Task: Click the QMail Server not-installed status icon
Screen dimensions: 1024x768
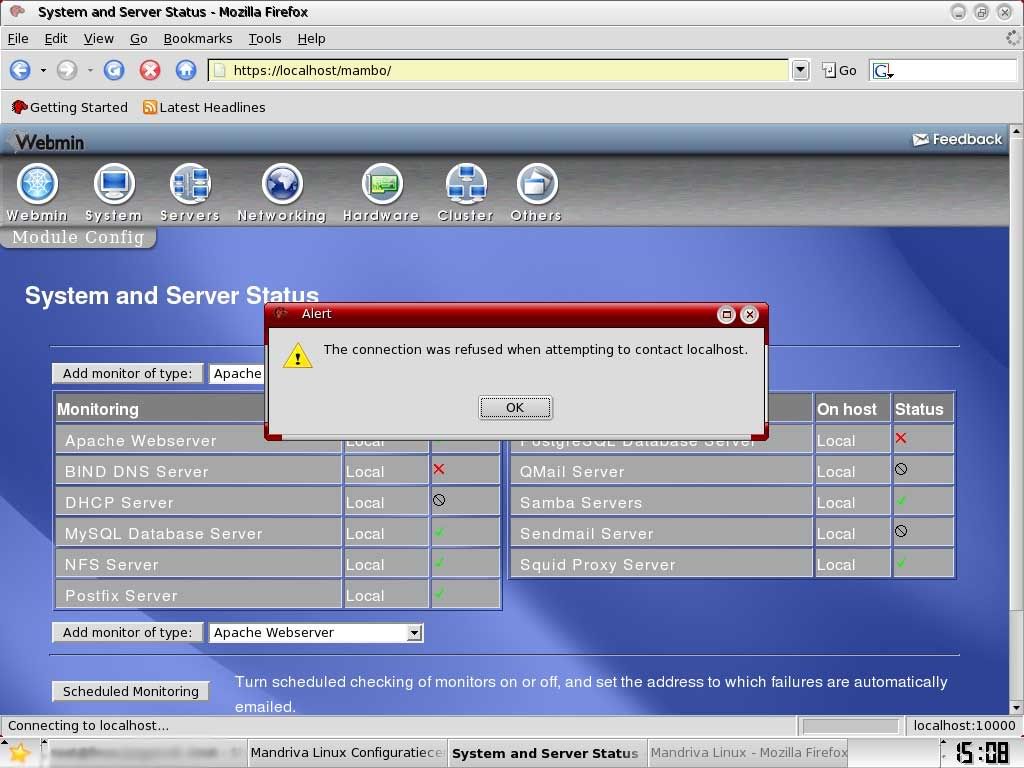Action: tap(901, 469)
